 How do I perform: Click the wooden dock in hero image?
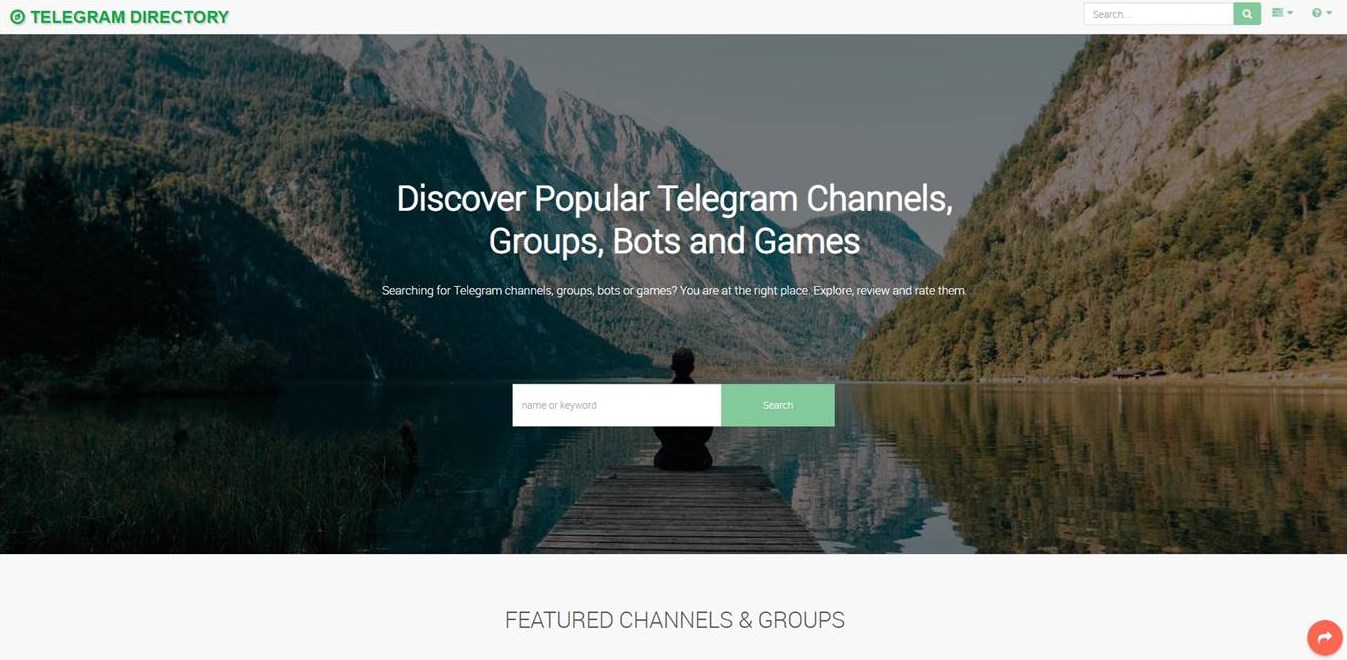coord(680,510)
